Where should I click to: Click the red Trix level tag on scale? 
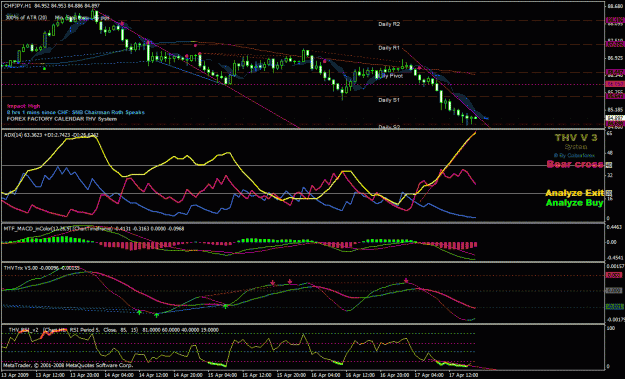click(x=614, y=275)
